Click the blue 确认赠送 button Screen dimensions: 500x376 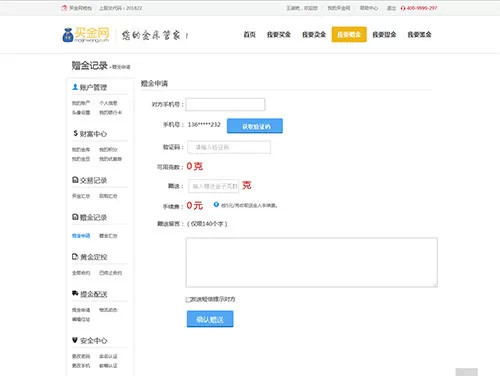(x=210, y=319)
